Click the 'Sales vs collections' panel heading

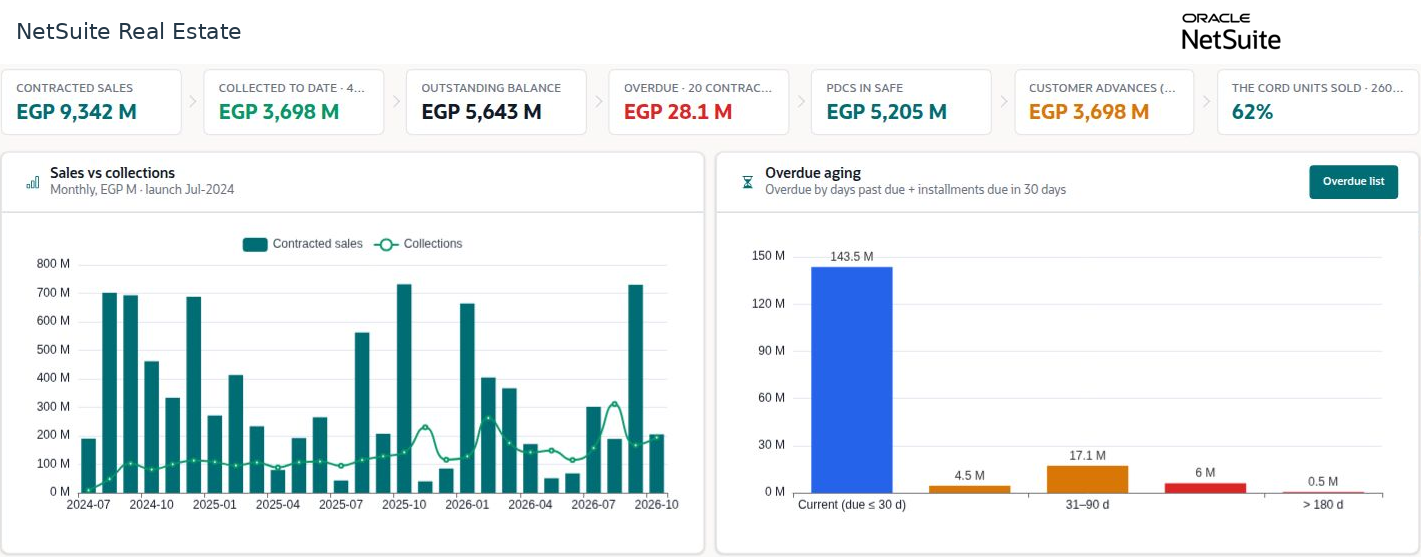(112, 173)
